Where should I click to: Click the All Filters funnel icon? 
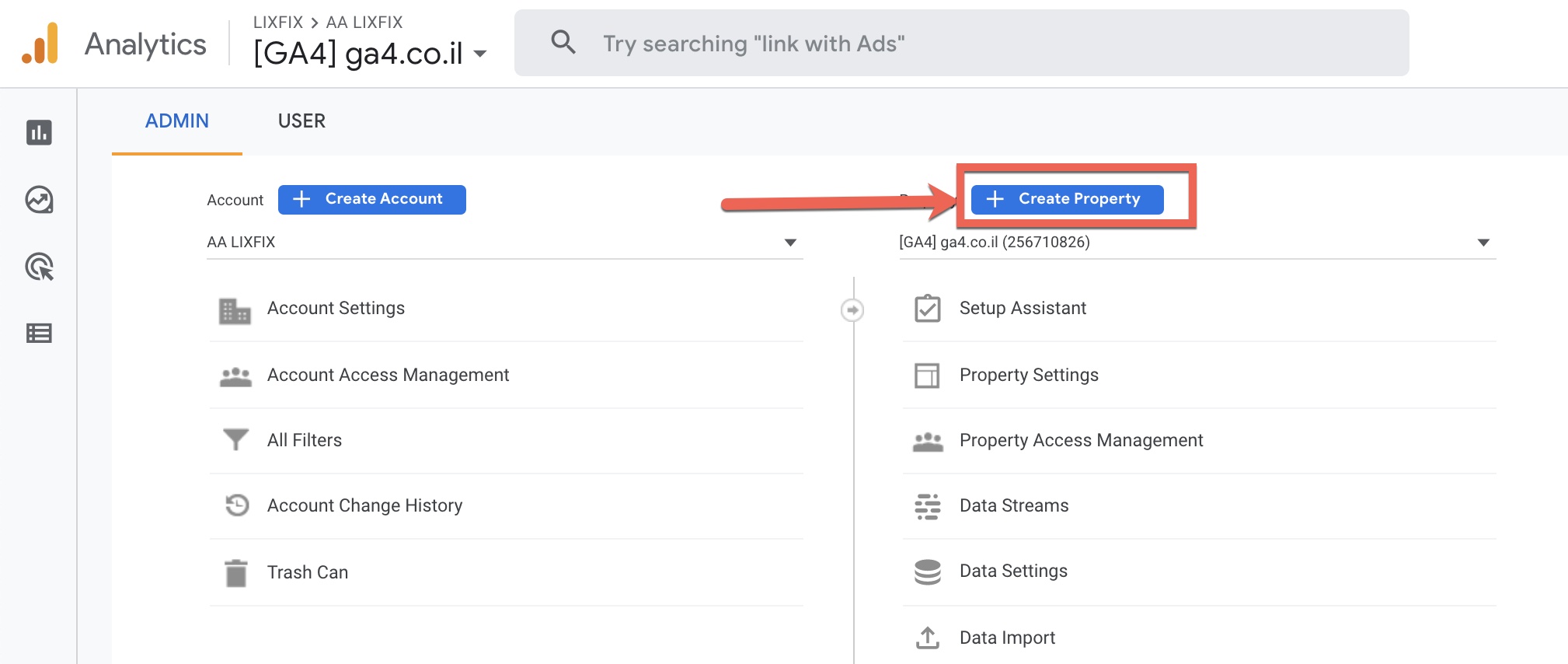[x=235, y=440]
